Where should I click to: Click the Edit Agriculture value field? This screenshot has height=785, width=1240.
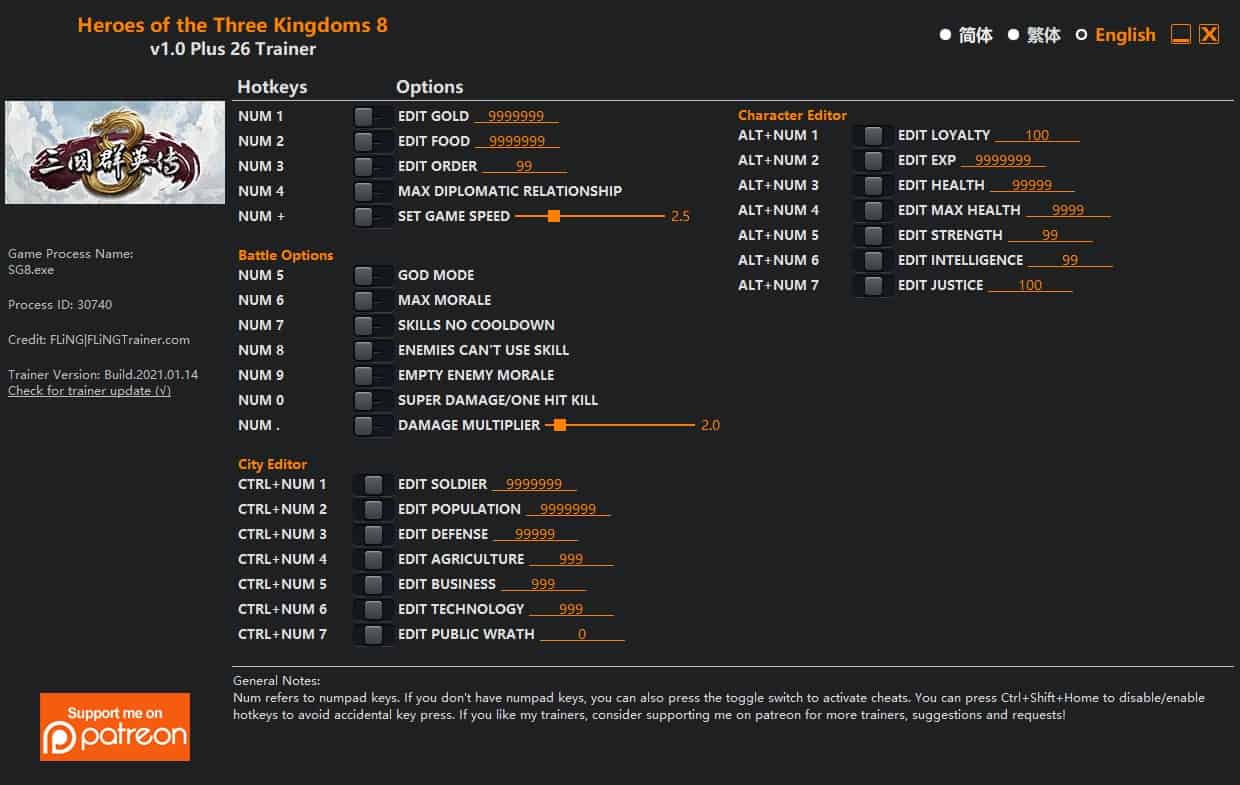click(571, 559)
